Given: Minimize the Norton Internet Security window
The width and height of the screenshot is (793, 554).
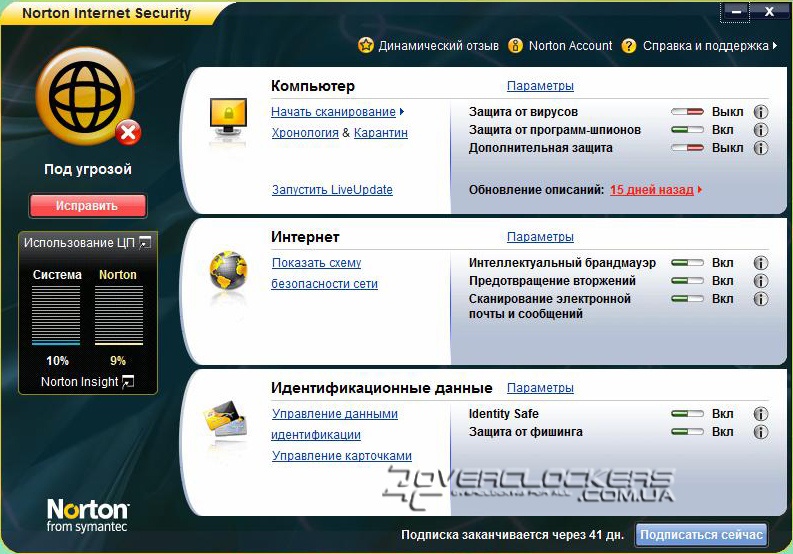Looking at the screenshot, I should point(736,12).
